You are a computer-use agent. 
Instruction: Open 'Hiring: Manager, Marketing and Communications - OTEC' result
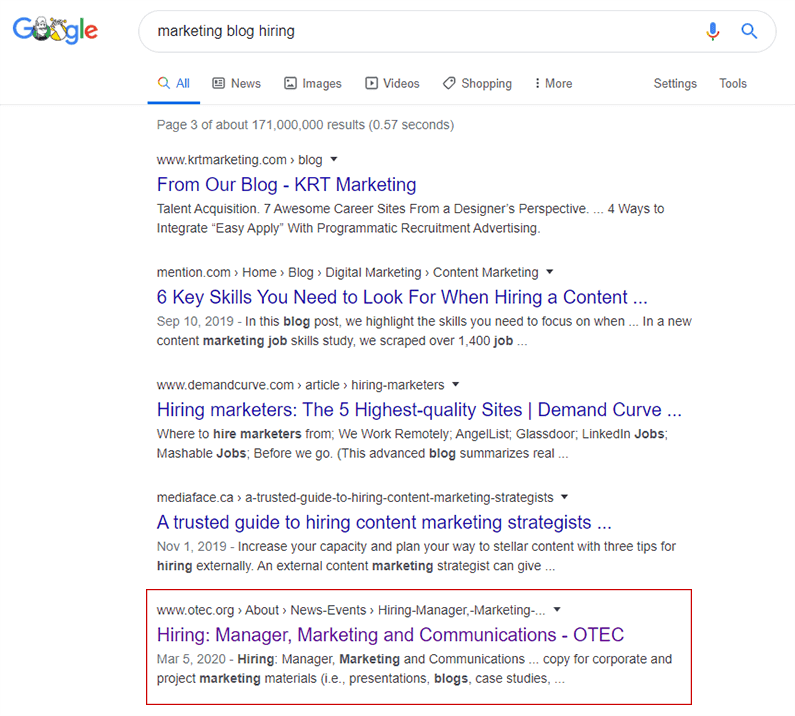[390, 635]
